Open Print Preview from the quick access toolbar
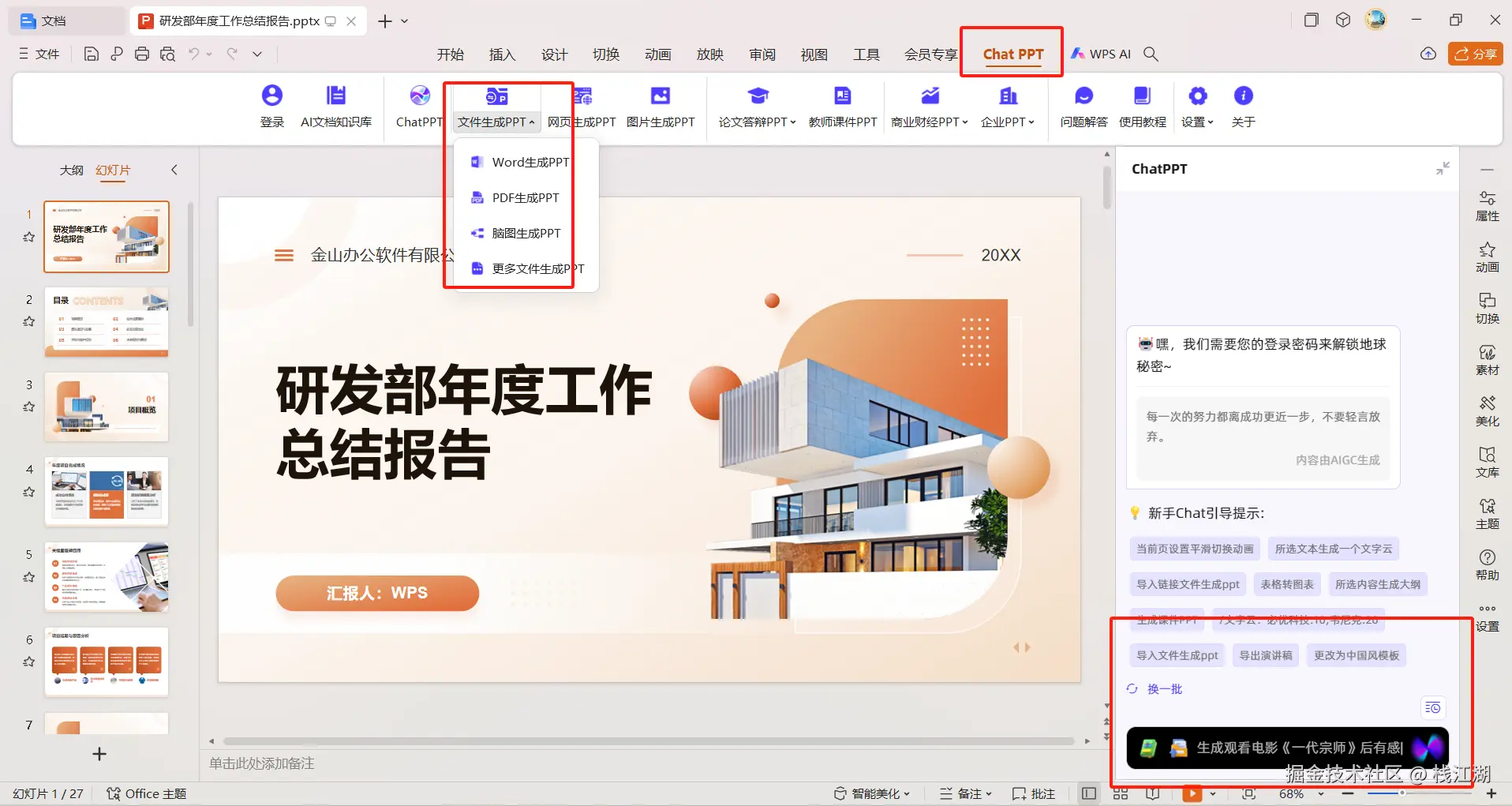Image resolution: width=1512 pixels, height=806 pixels. 167,54
